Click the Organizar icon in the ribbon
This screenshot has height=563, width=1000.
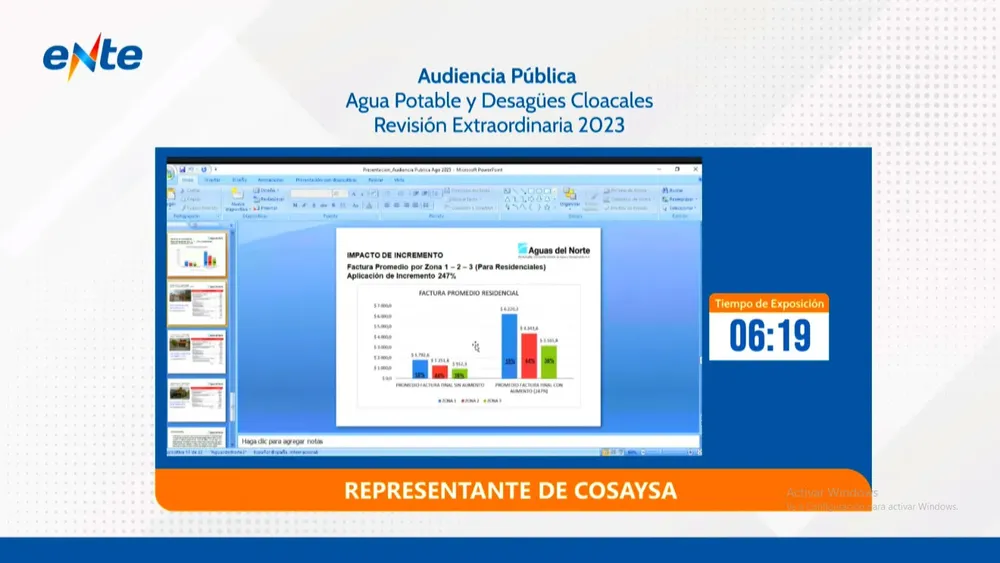(x=570, y=196)
